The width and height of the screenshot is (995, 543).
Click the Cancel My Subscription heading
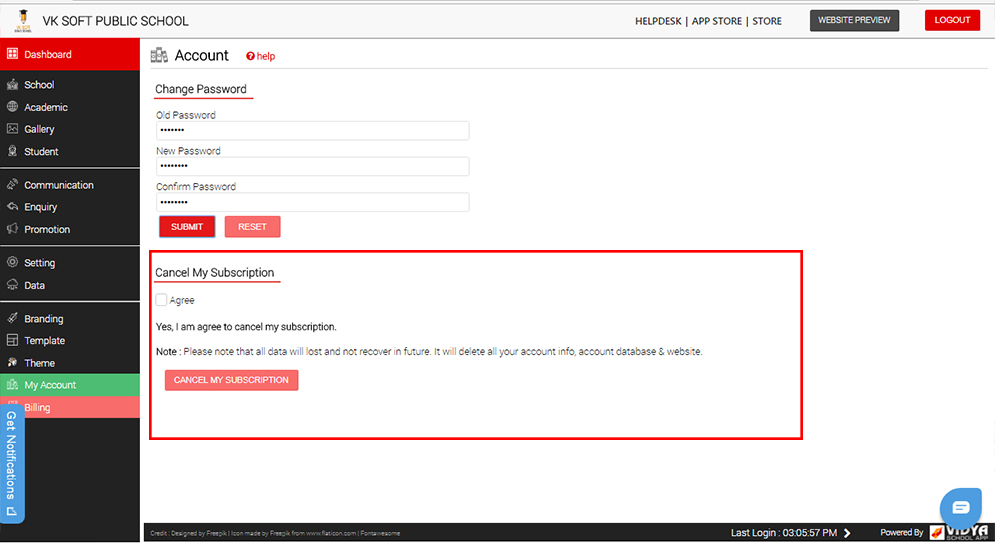[214, 272]
